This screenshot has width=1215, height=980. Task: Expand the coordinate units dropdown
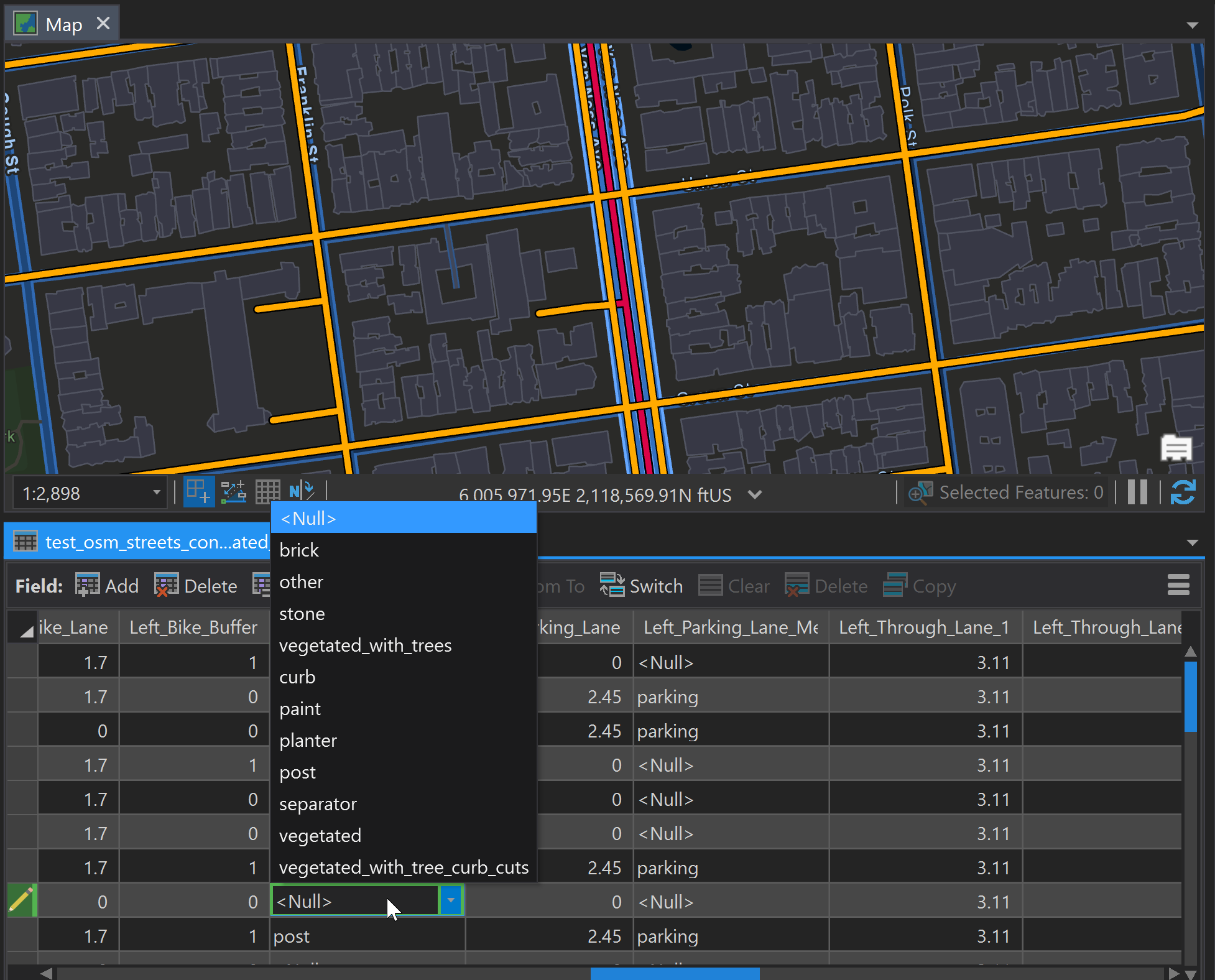coord(755,494)
